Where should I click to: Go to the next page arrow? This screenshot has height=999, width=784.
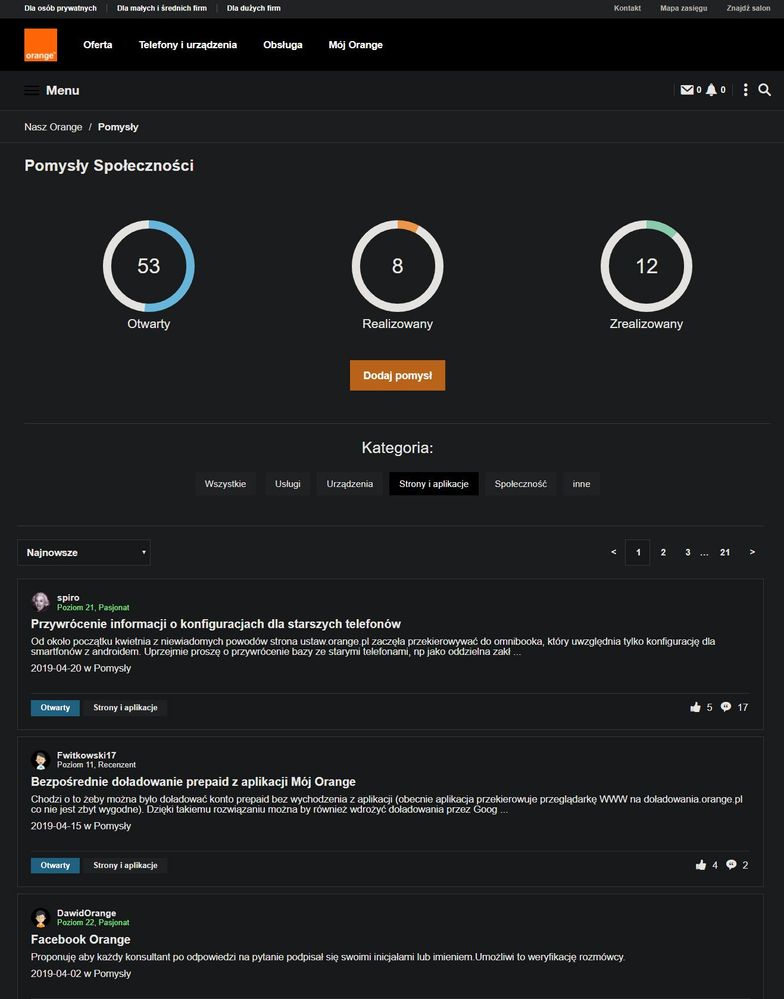[752, 552]
